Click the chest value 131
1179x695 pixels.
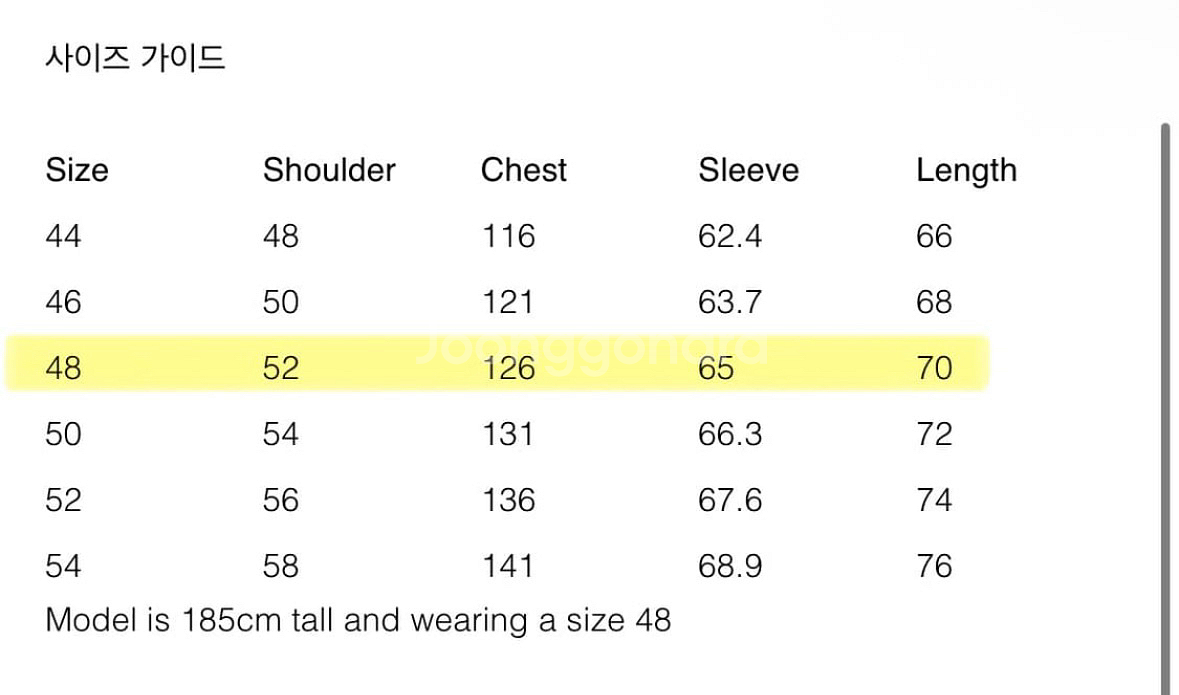coord(508,434)
